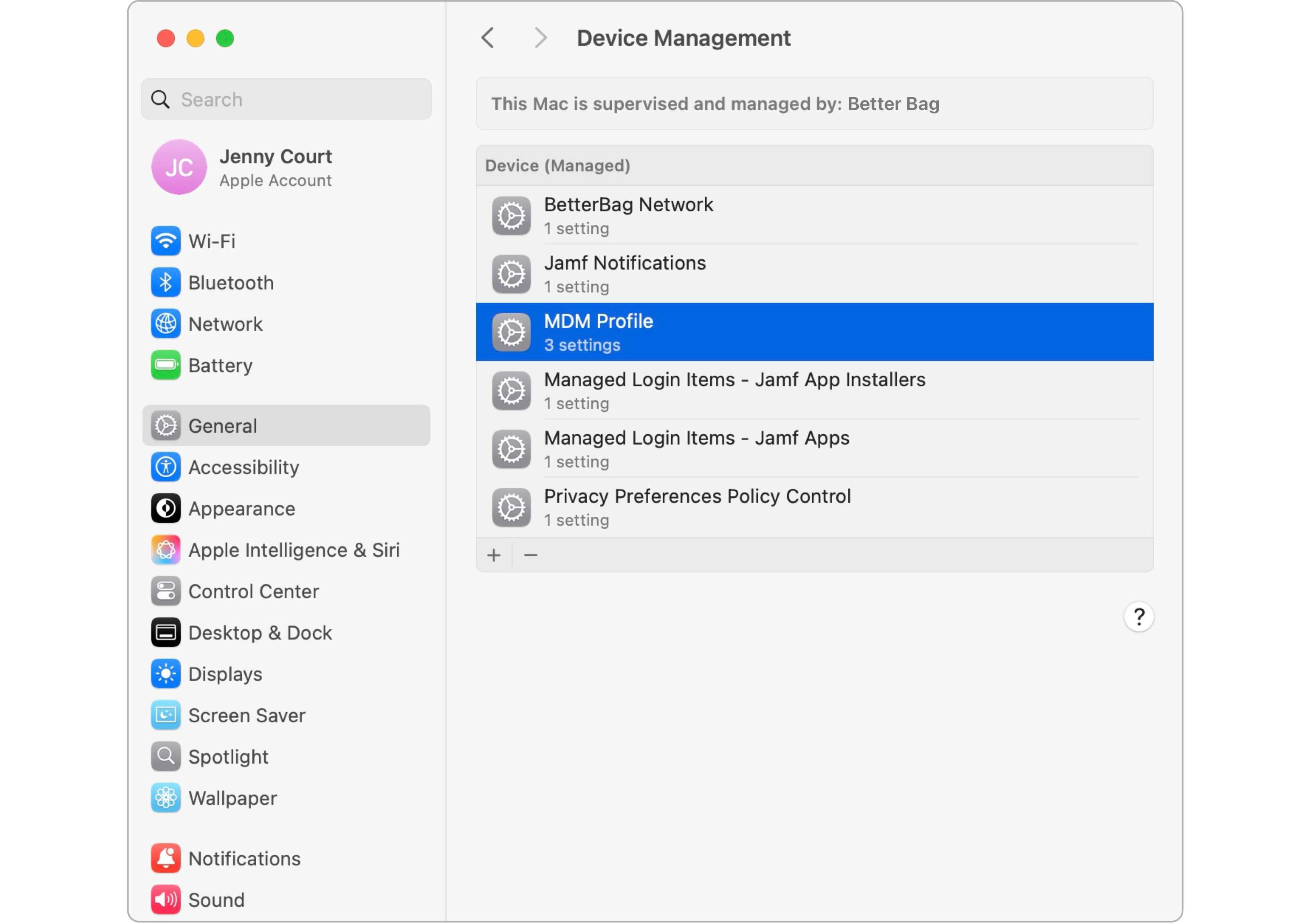Select Managed Login Items - Jamf App Installers
The width and height of the screenshot is (1311, 924).
click(815, 390)
